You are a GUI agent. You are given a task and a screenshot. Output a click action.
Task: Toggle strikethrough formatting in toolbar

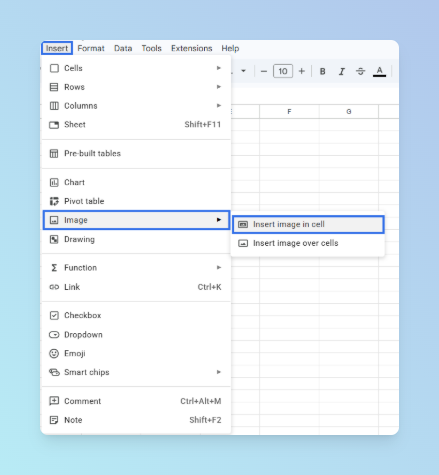tap(360, 71)
